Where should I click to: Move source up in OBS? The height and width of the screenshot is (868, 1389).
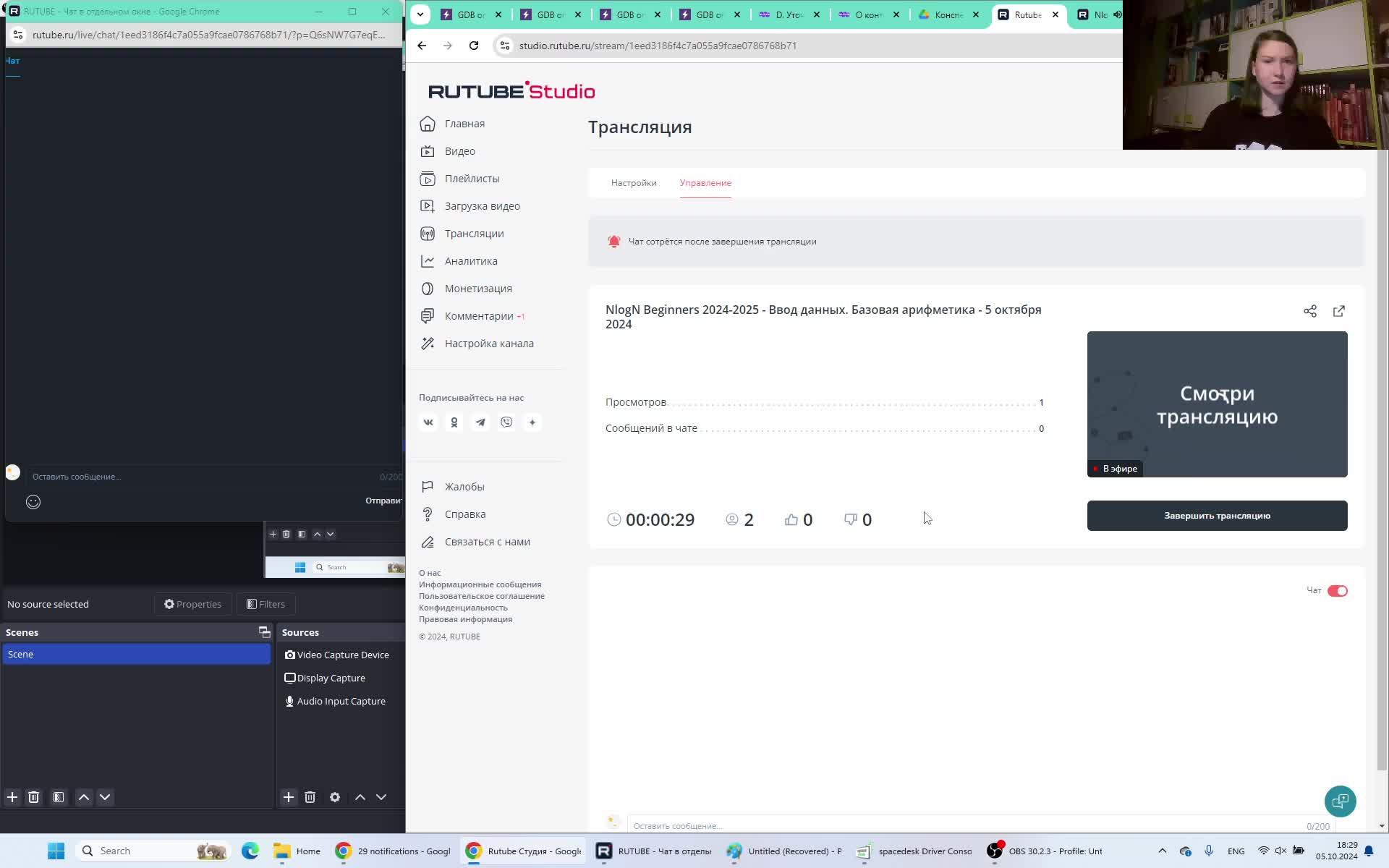pyautogui.click(x=360, y=797)
